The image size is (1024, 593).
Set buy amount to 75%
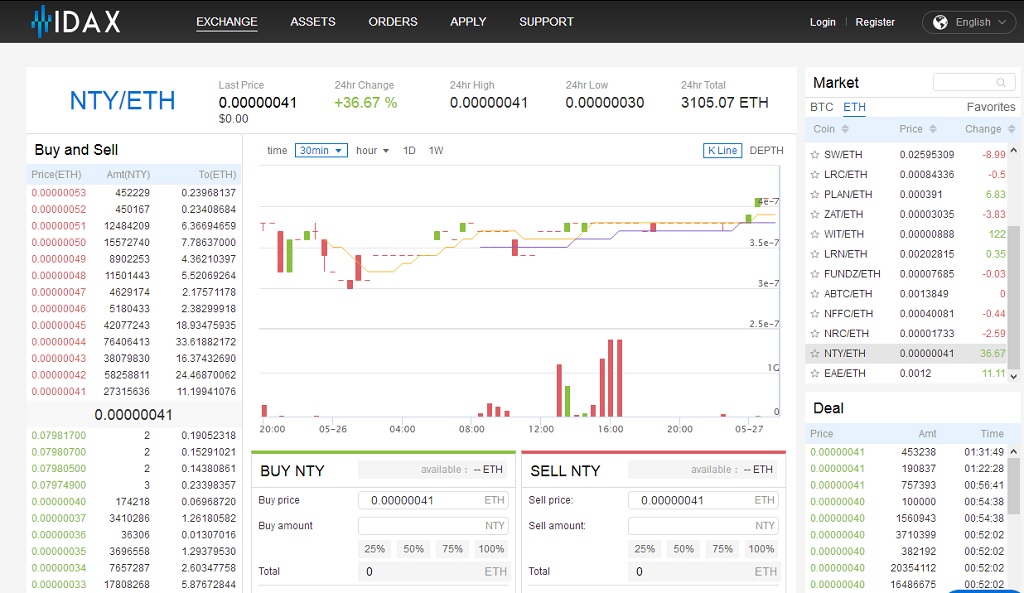pos(452,549)
